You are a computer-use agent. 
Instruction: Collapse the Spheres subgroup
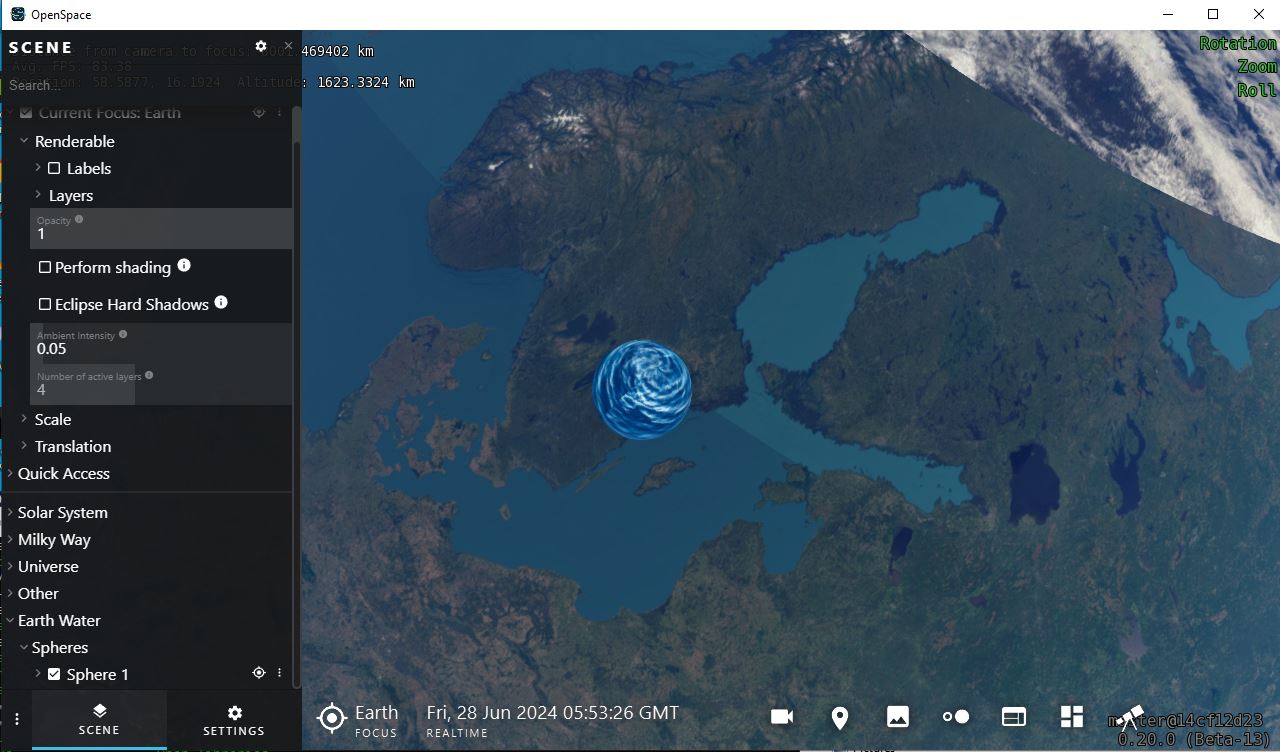click(24, 647)
